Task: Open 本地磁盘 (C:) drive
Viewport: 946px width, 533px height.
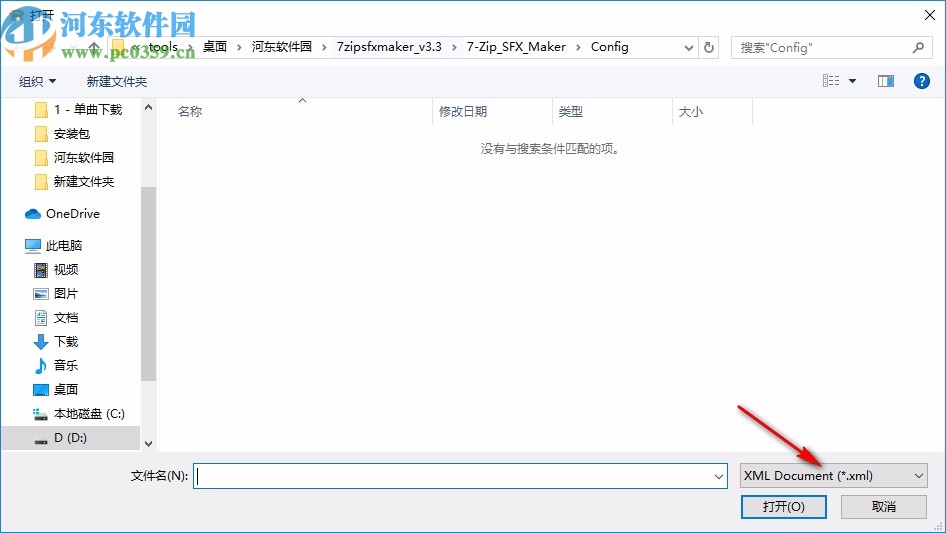Action: point(78,413)
